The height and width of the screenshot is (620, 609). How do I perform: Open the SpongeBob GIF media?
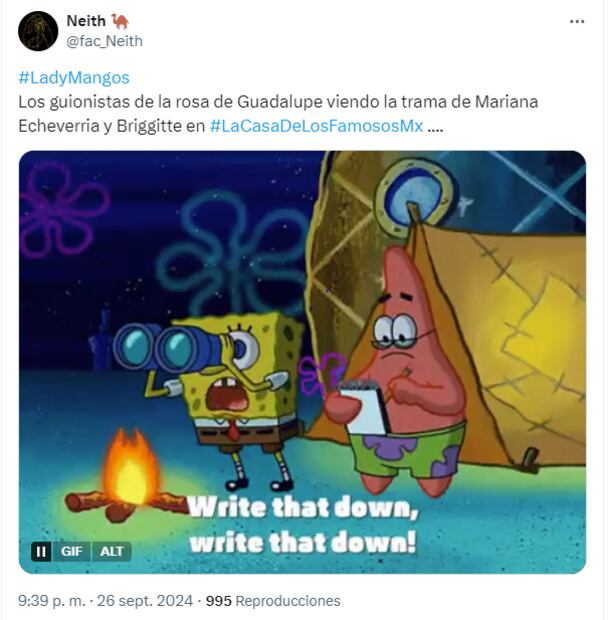(303, 362)
